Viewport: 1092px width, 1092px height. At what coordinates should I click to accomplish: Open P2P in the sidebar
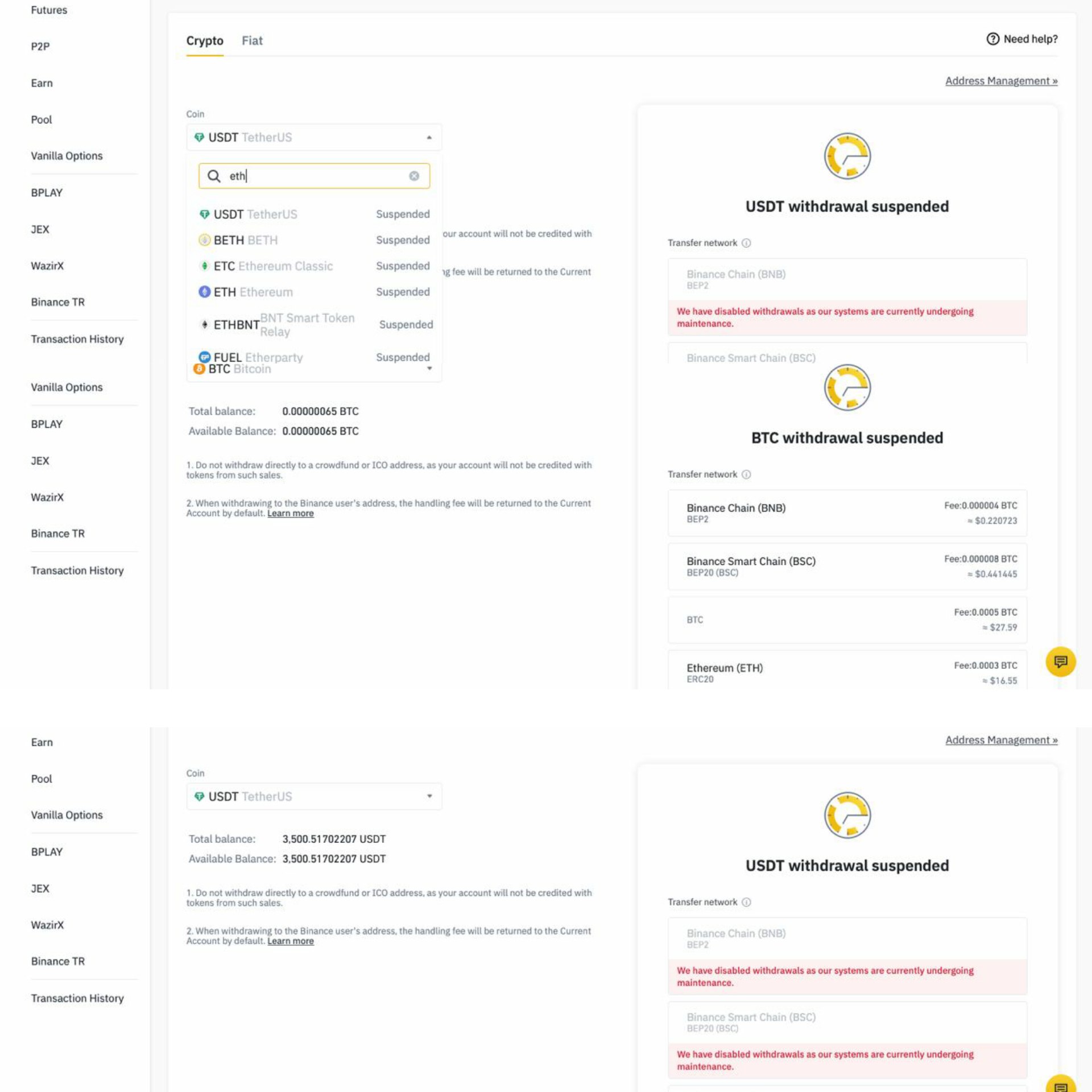point(40,46)
